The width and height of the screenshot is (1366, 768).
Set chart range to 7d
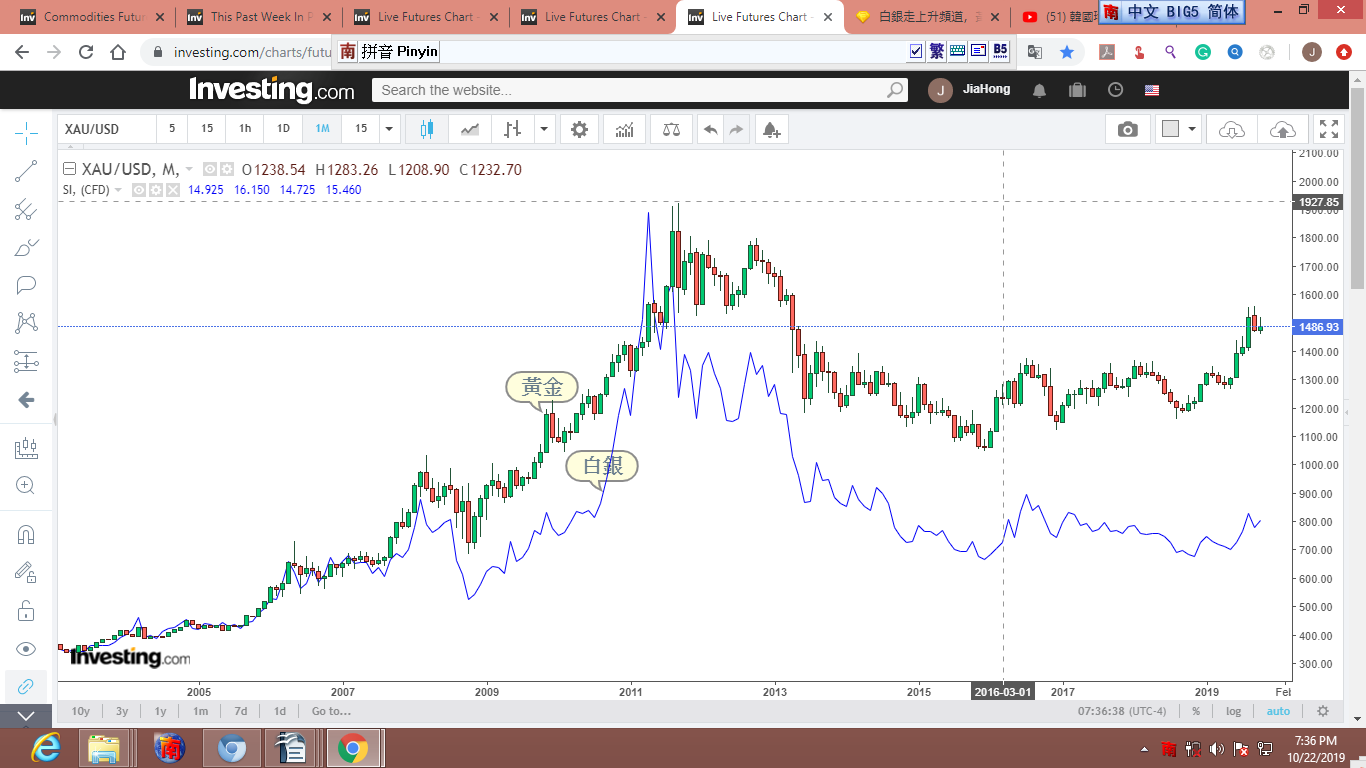pyautogui.click(x=241, y=712)
